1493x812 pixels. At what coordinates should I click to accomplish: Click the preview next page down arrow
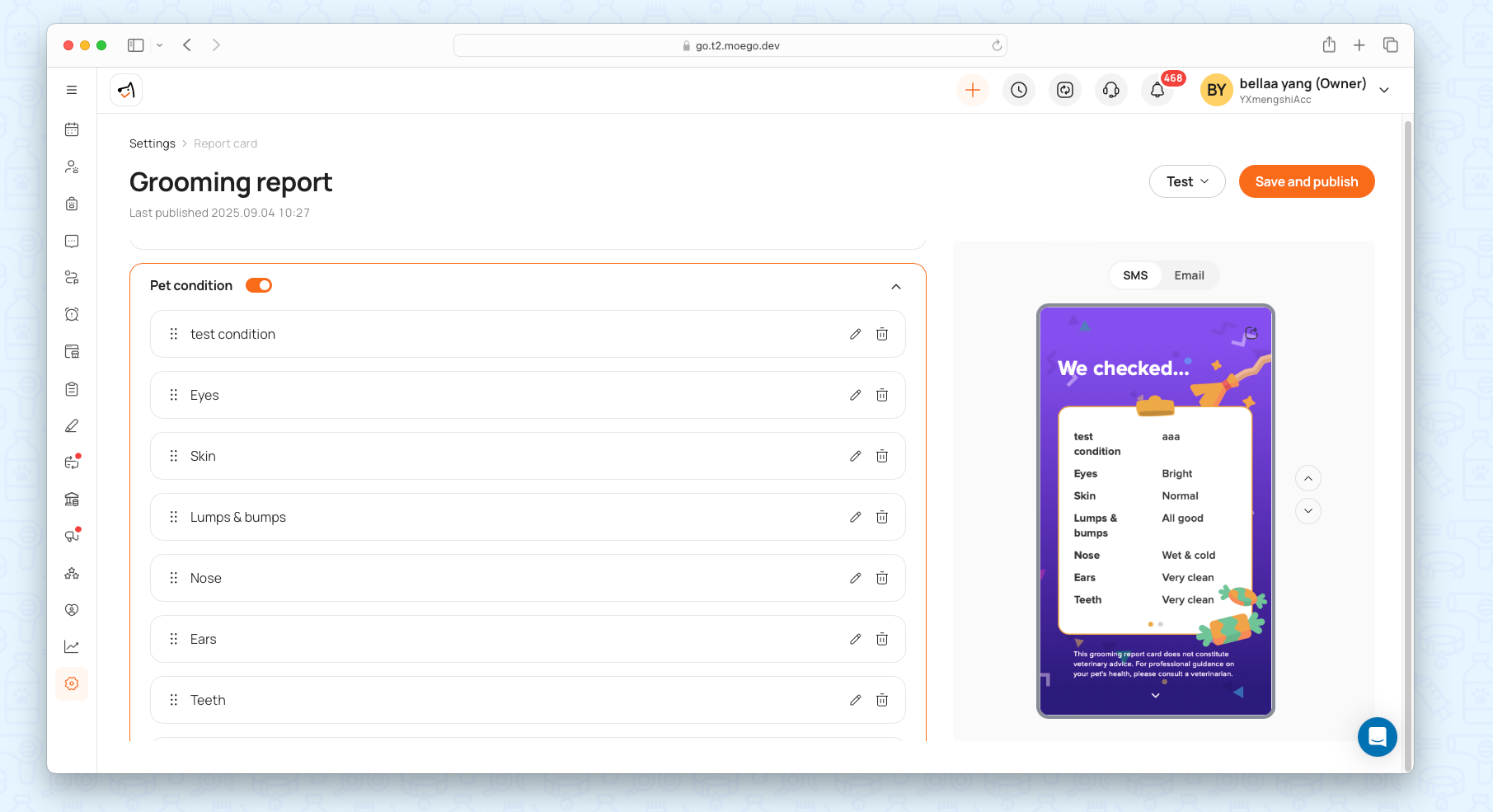[x=1308, y=511]
